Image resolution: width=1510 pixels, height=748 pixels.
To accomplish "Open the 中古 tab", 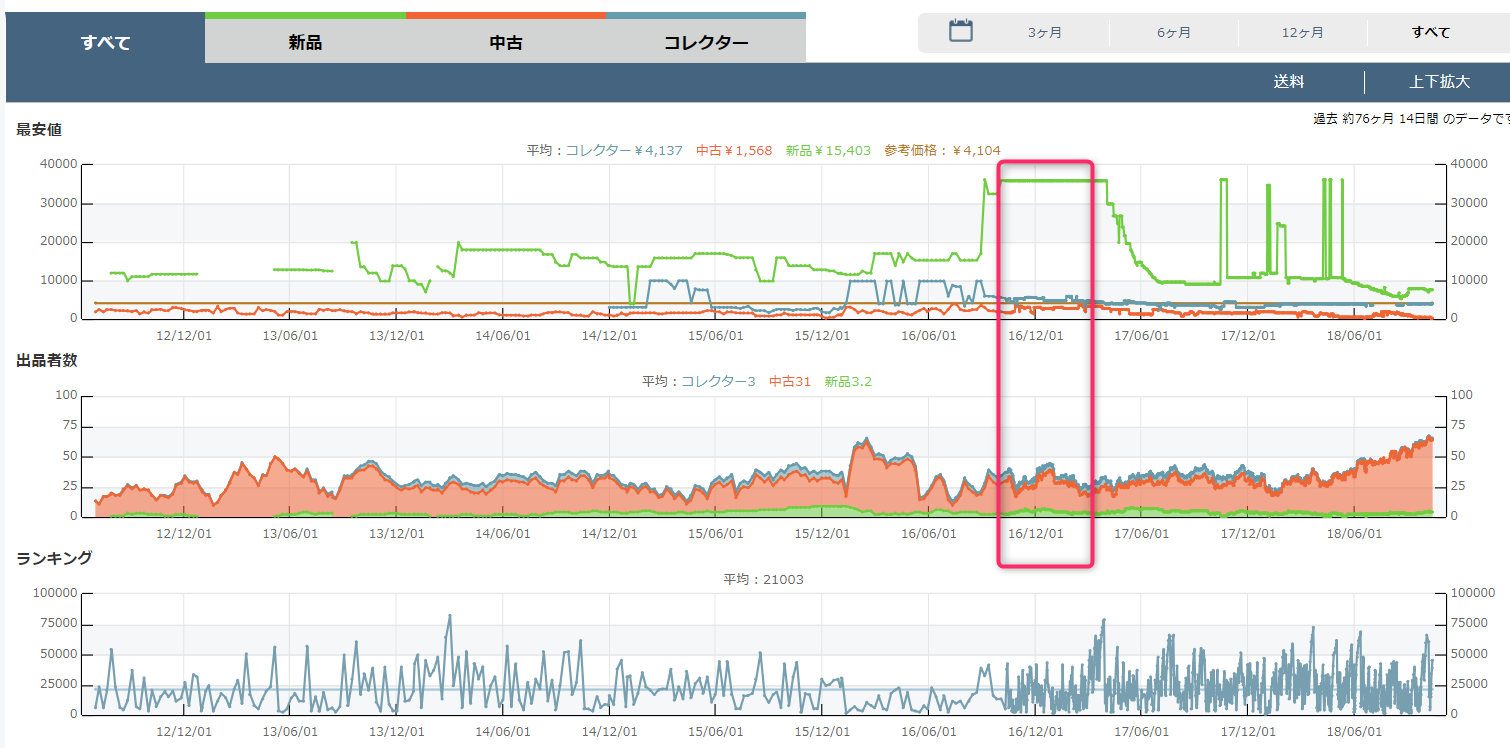I will point(505,43).
